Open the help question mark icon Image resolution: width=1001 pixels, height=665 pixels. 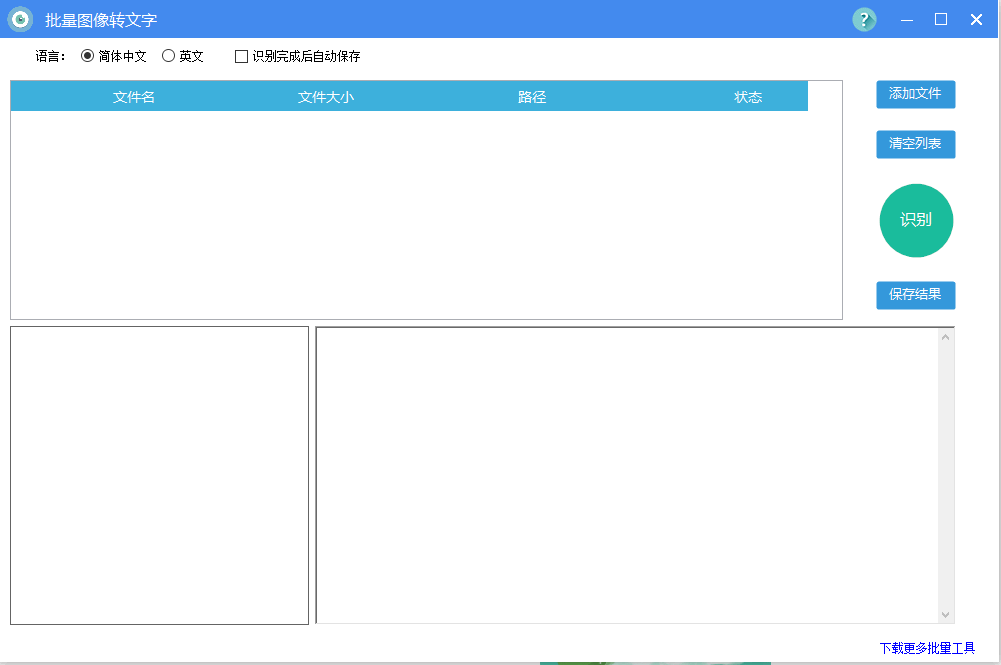pos(864,19)
